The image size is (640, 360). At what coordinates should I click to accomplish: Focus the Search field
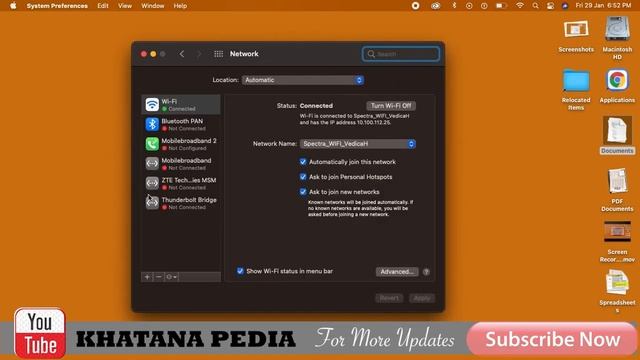401,54
